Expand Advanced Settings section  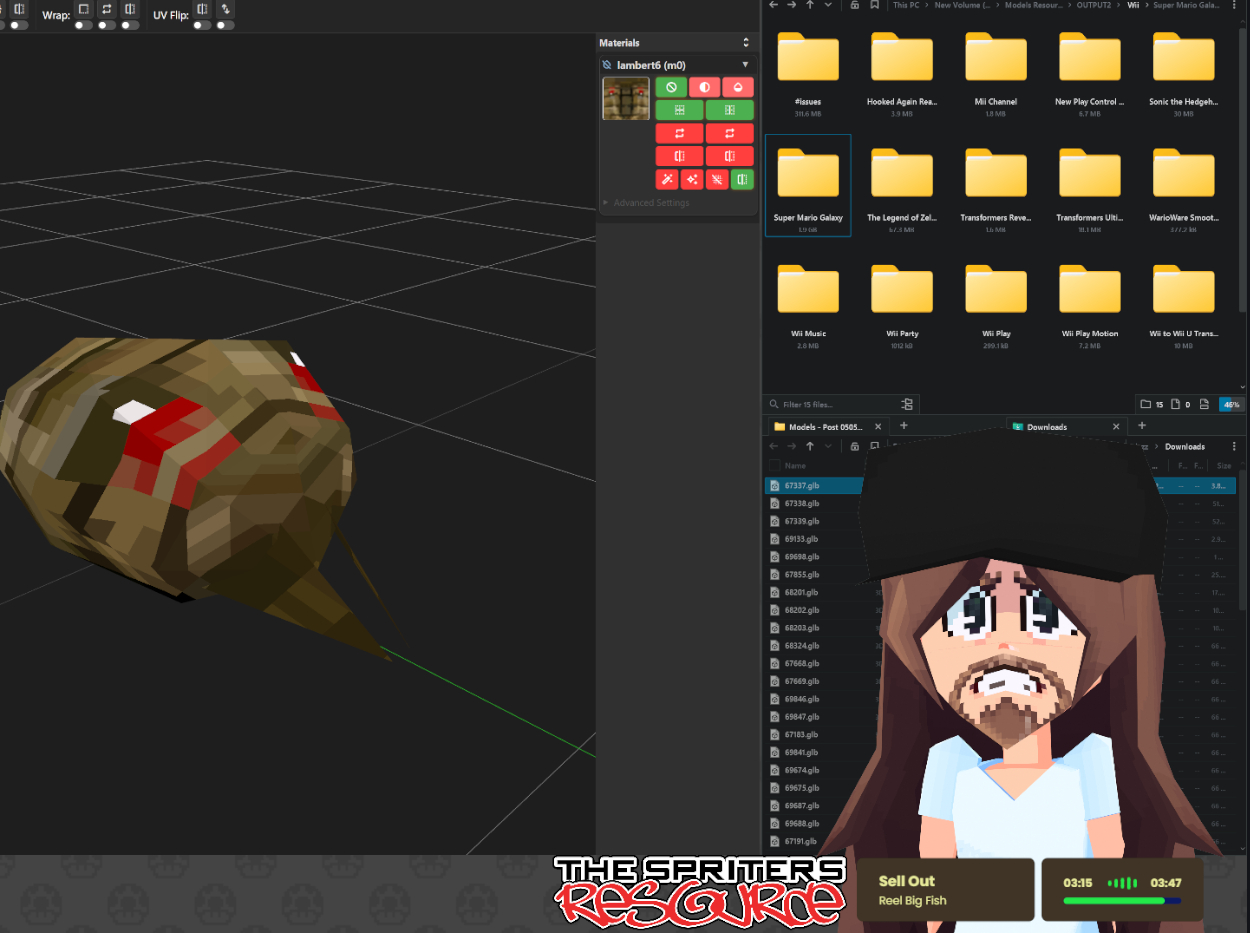[651, 203]
